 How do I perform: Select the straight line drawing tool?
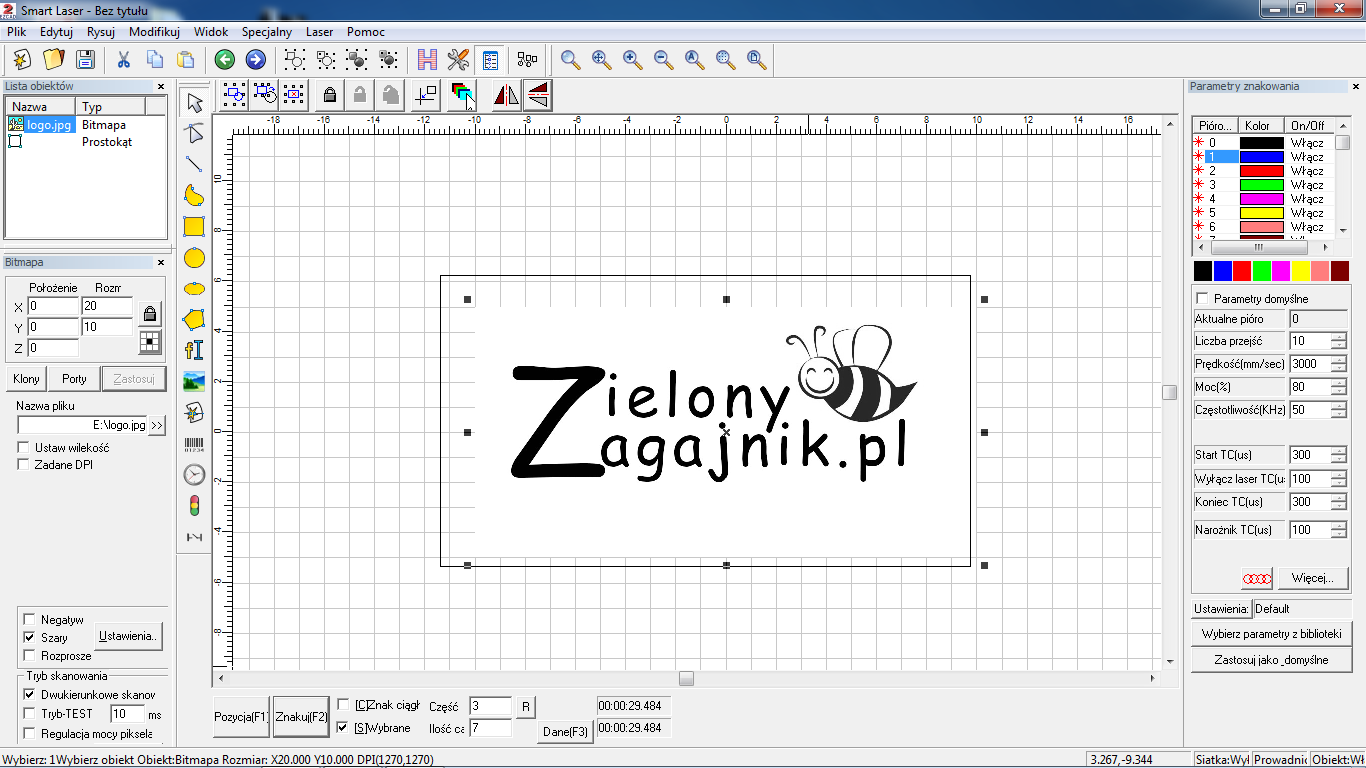coord(194,164)
